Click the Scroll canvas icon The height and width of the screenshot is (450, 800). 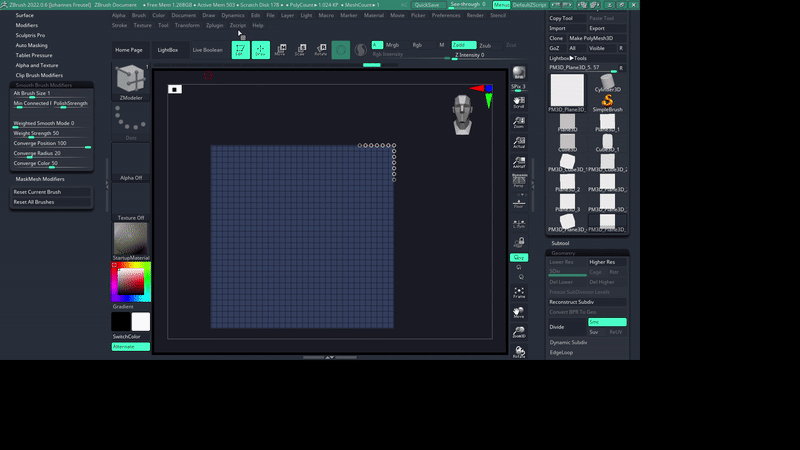(x=519, y=101)
